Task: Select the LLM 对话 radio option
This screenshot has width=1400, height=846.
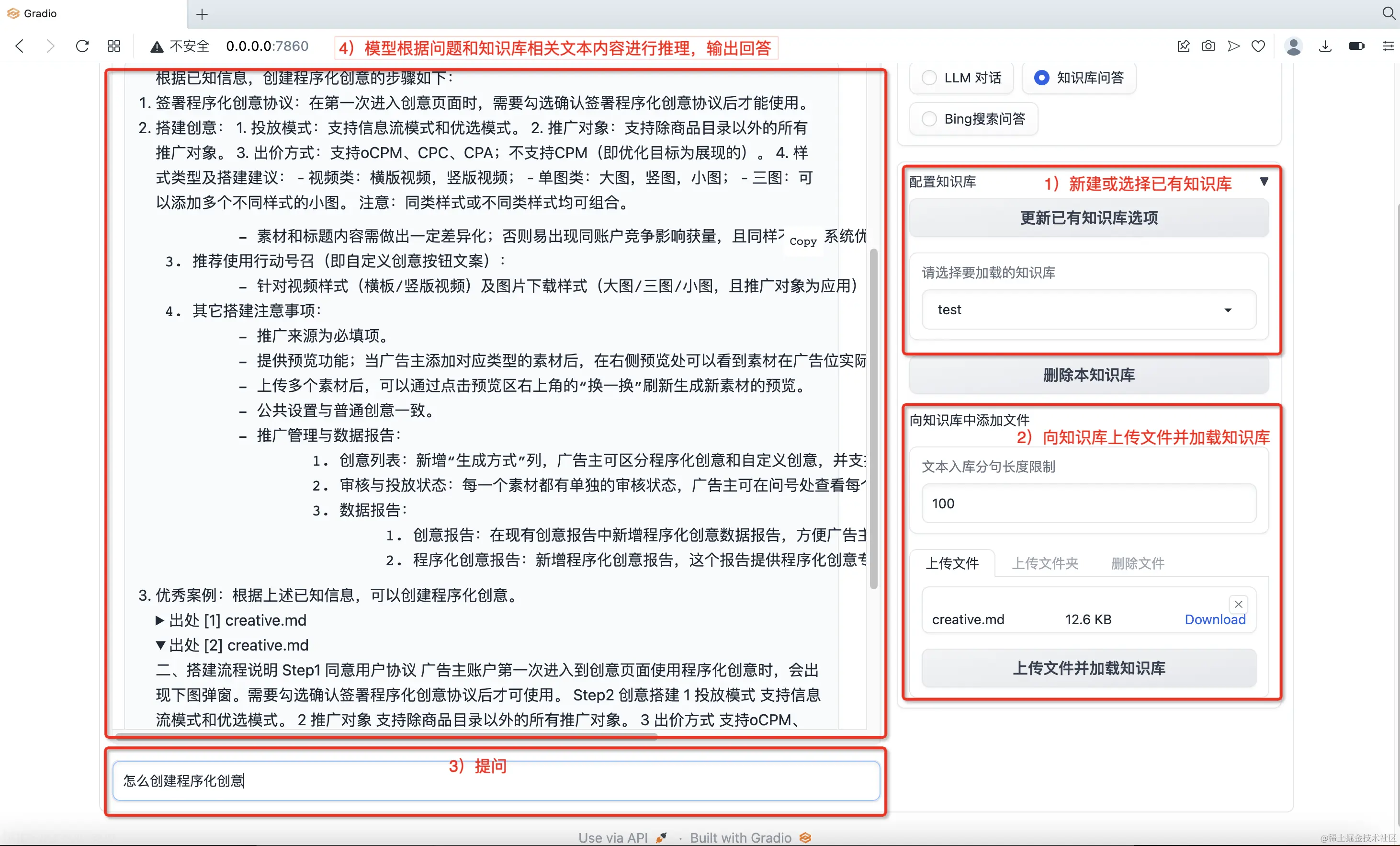Action: point(929,78)
